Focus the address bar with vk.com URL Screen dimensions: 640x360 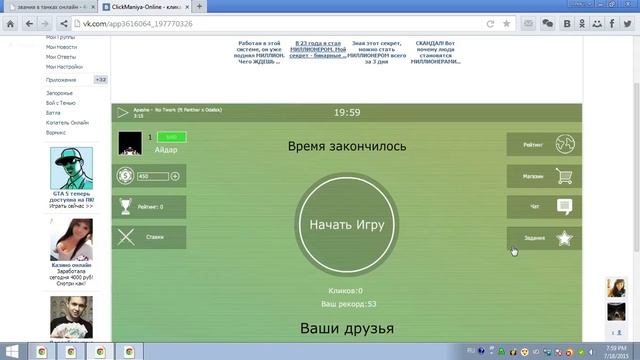point(282,24)
